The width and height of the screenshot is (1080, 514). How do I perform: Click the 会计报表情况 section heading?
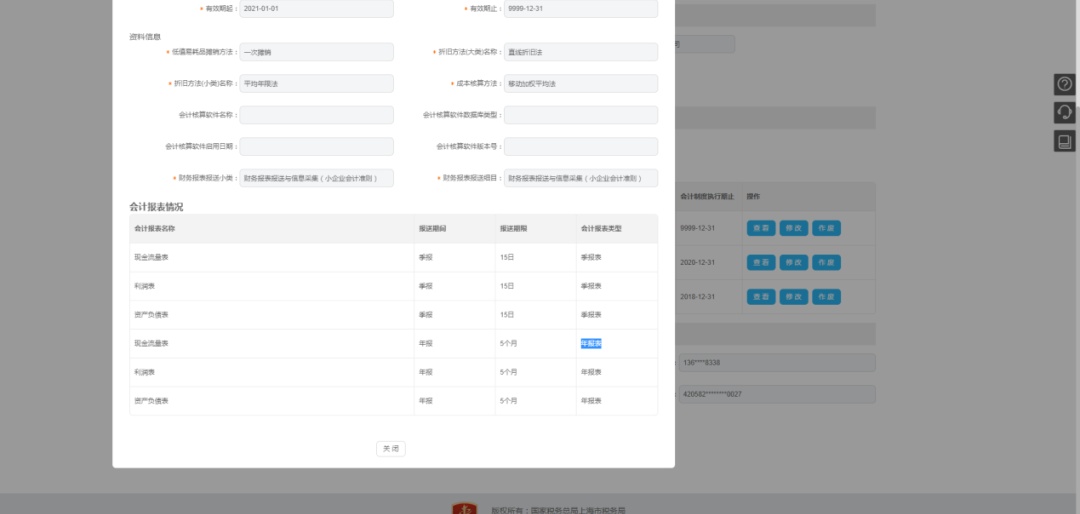click(x=156, y=207)
